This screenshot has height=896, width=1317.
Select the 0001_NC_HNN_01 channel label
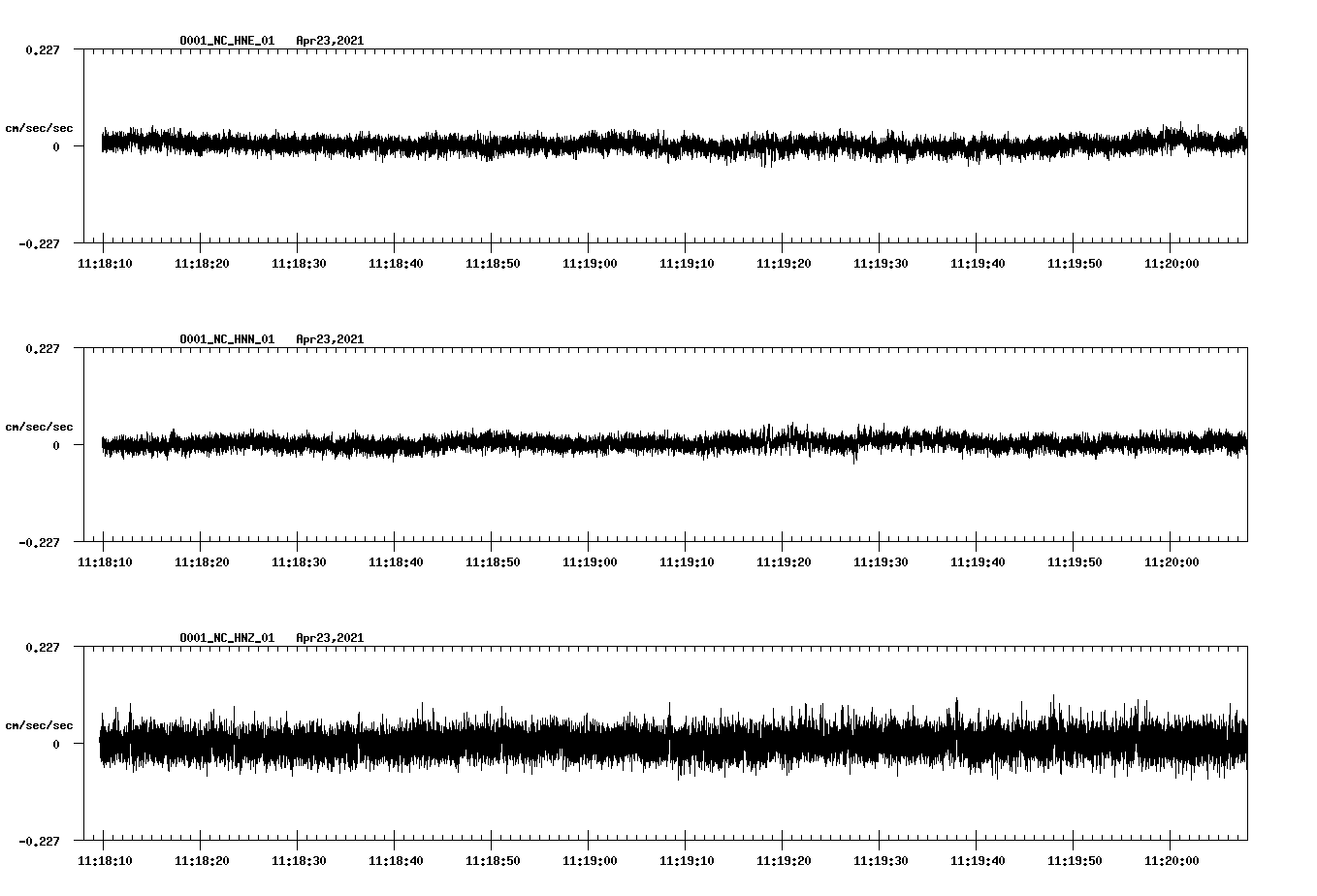click(x=225, y=338)
